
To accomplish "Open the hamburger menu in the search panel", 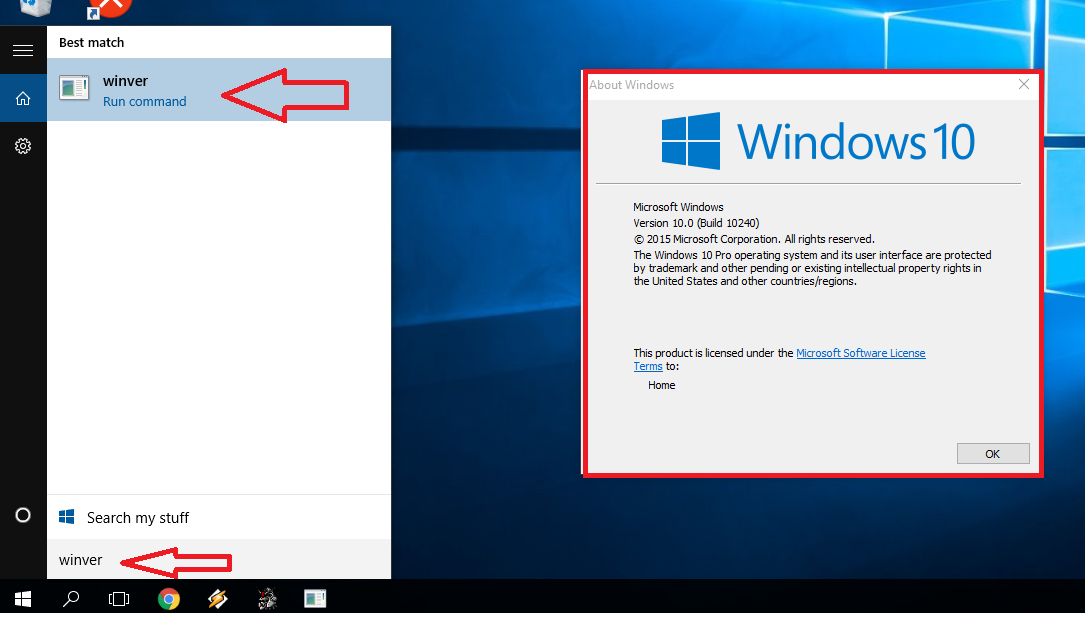I will pos(23,50).
